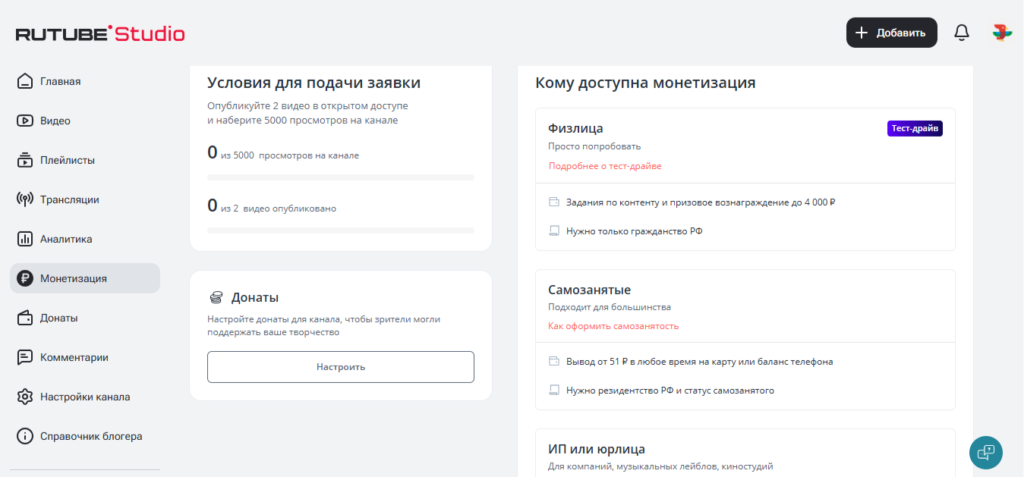
Task: Click text Вывод от 51 ₽ в любое время
Action: (x=699, y=361)
